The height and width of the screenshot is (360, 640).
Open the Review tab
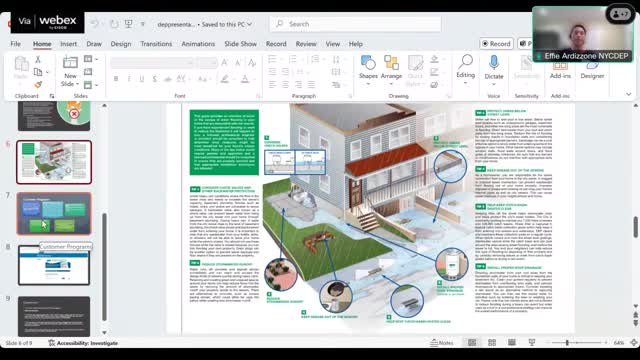pos(306,44)
